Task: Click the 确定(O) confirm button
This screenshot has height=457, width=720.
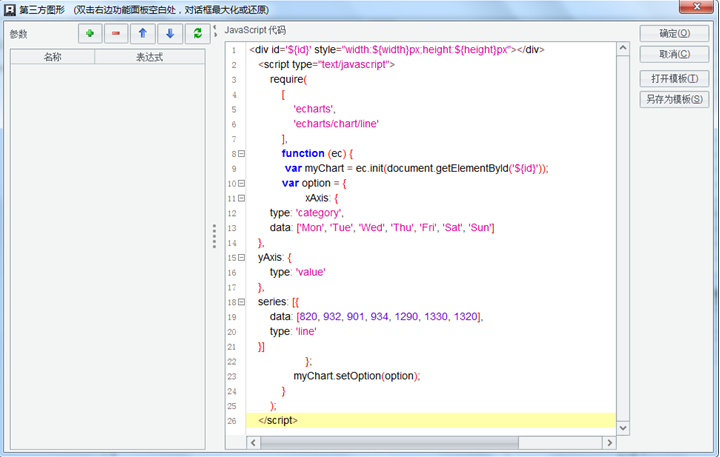Action: click(674, 34)
